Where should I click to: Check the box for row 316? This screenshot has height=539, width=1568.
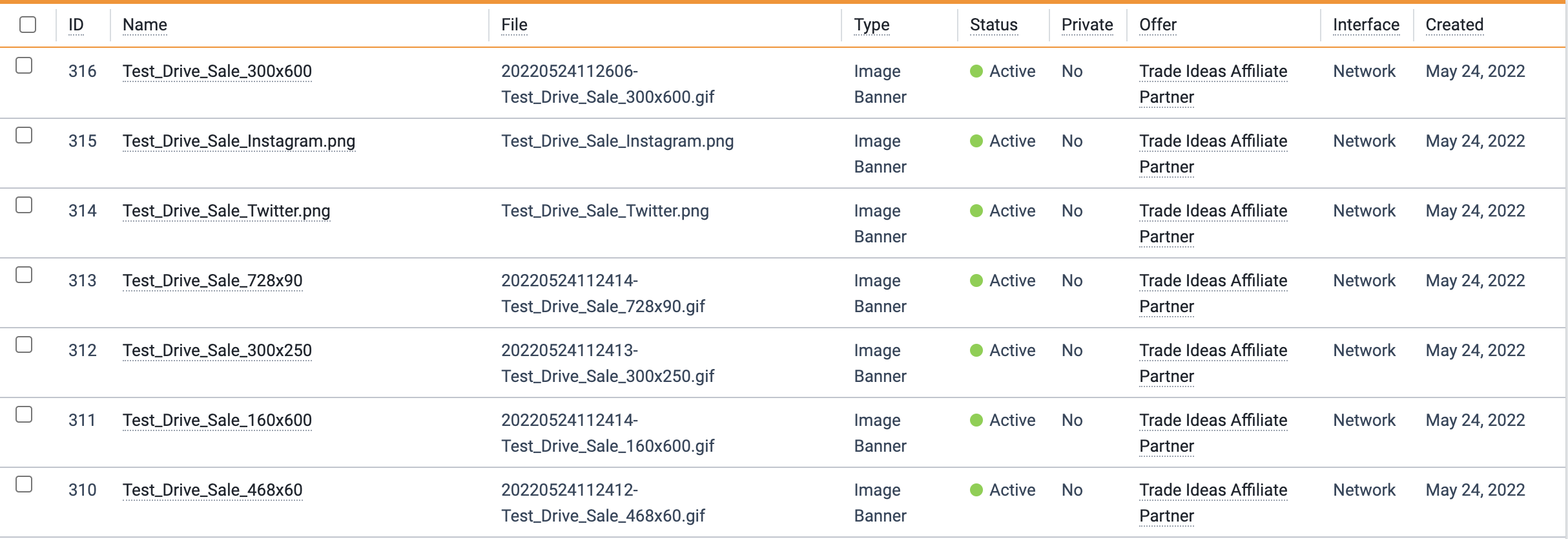[24, 65]
